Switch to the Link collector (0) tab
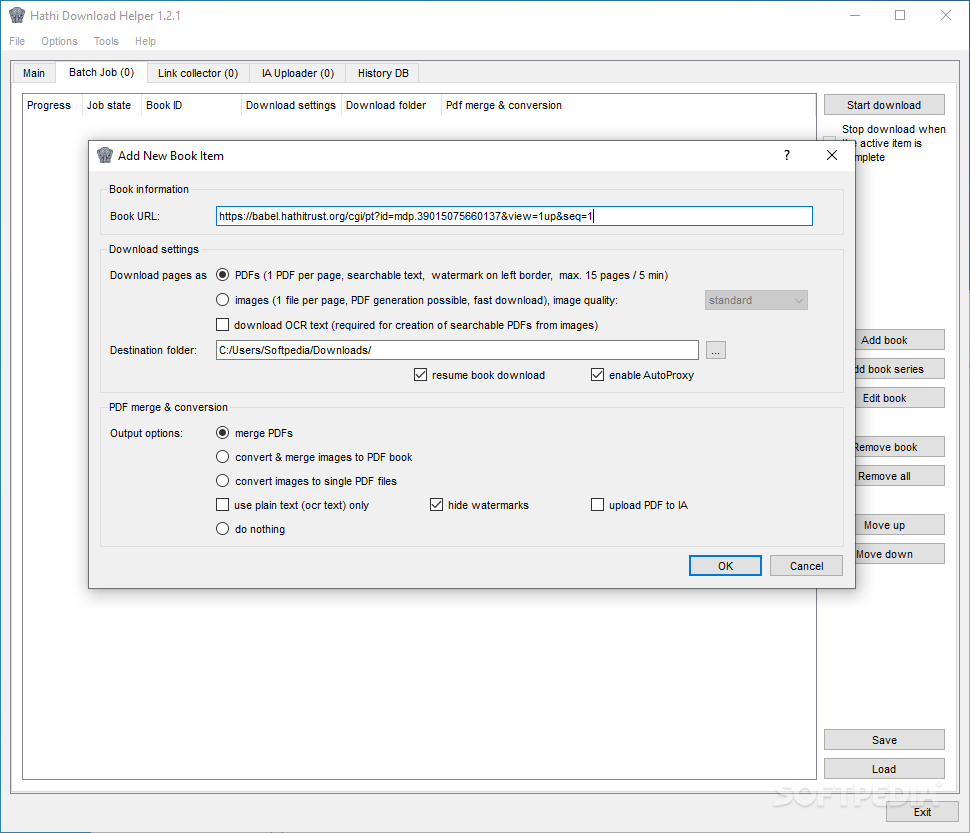 click(x=198, y=73)
